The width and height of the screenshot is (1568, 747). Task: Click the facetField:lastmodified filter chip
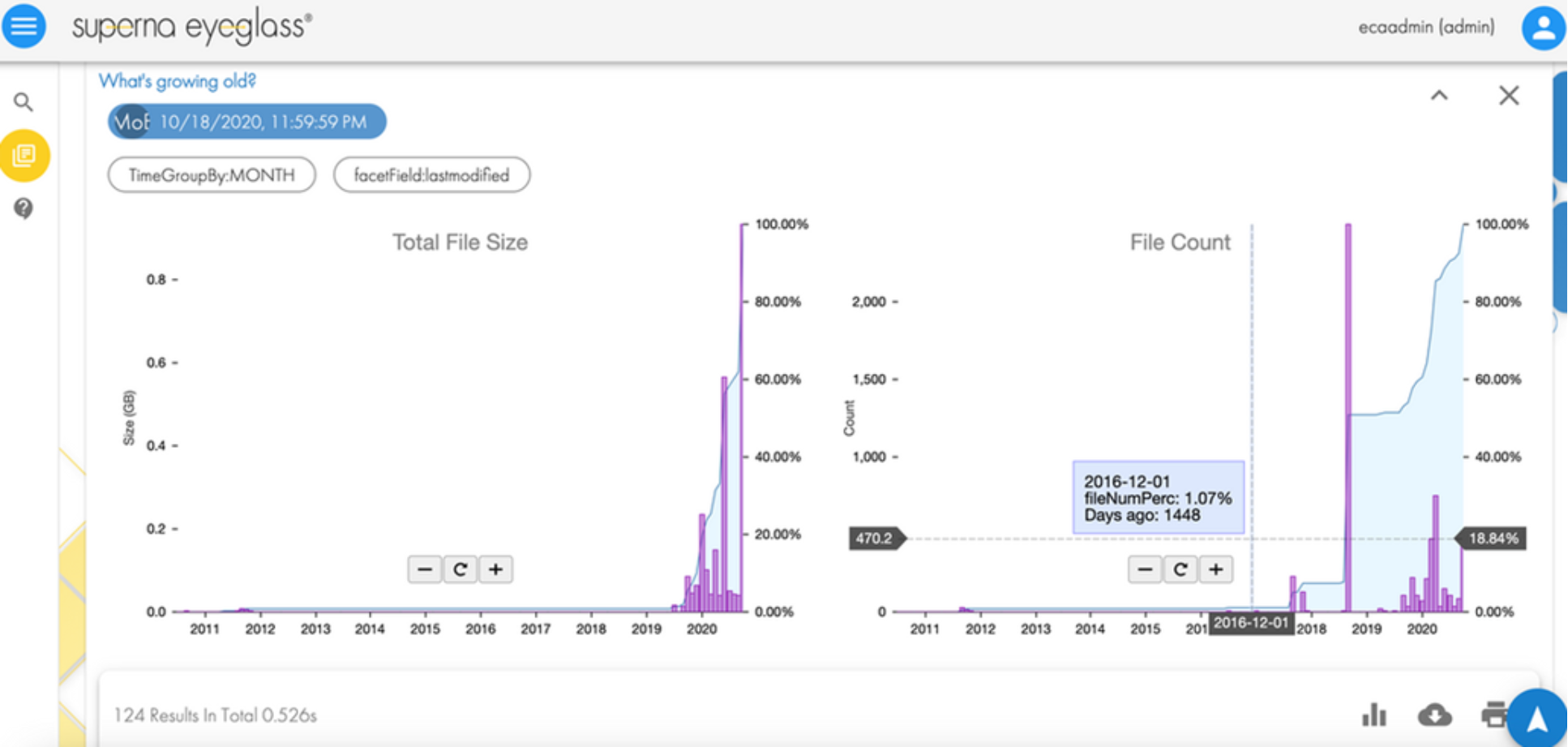click(431, 175)
